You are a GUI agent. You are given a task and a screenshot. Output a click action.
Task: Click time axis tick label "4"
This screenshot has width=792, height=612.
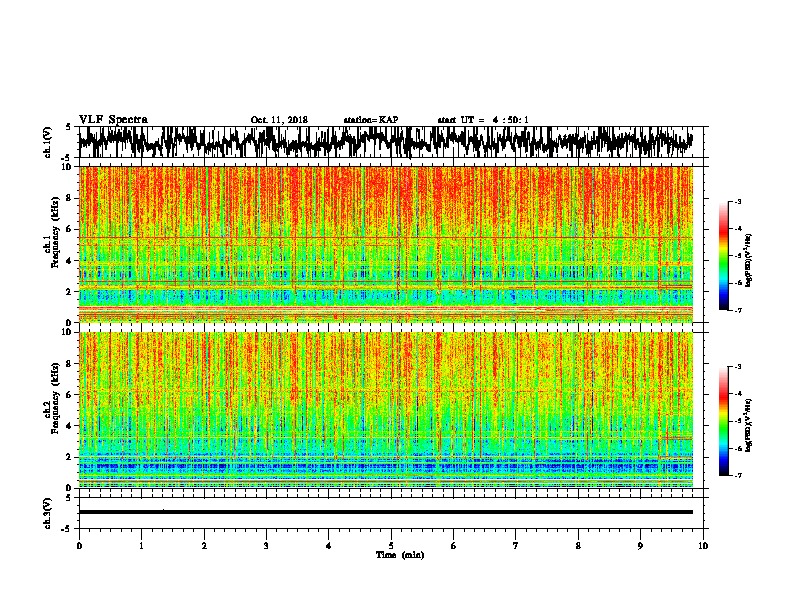tap(329, 546)
